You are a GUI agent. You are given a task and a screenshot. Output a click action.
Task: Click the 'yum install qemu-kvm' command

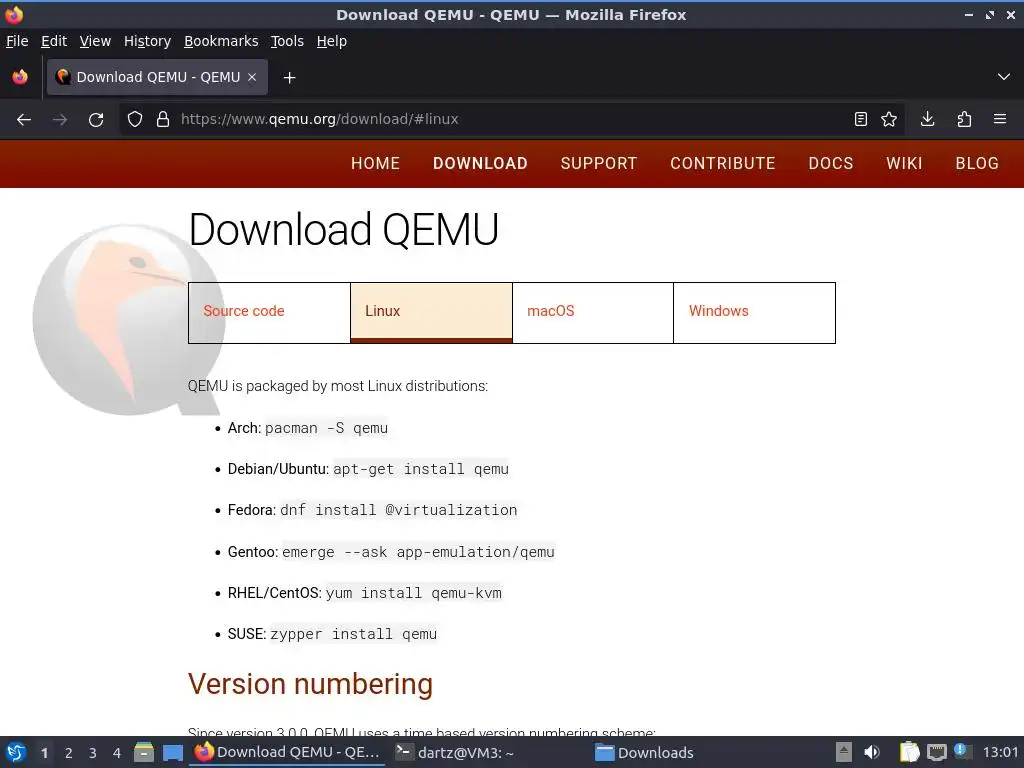coord(414,594)
